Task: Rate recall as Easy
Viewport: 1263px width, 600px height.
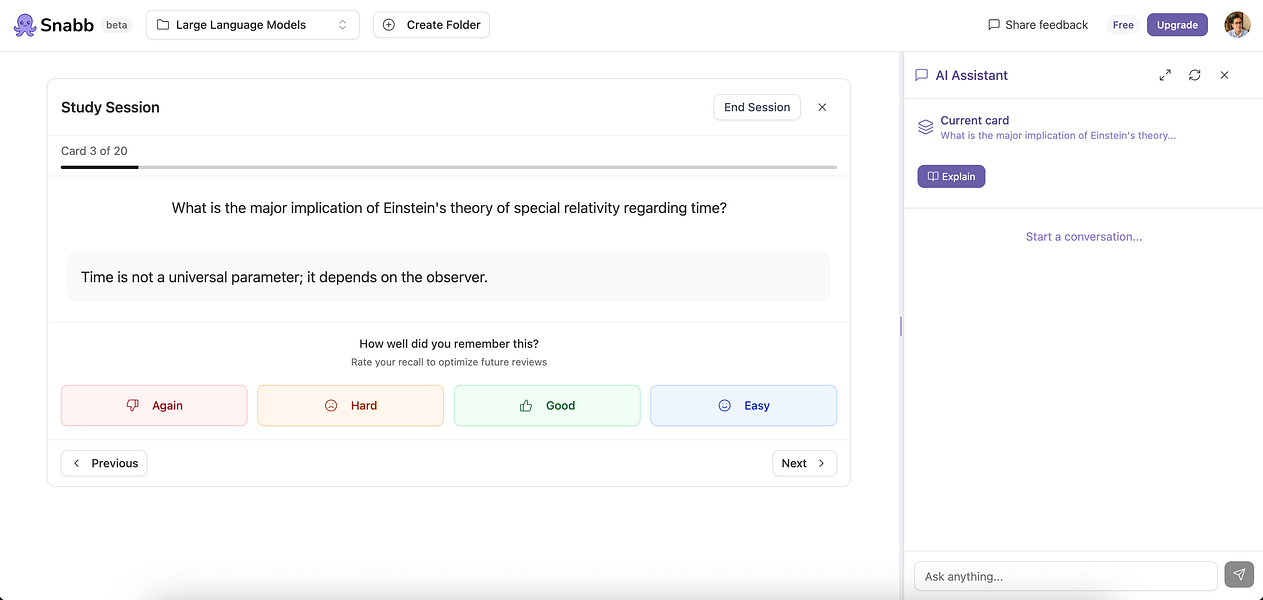Action: (x=743, y=406)
